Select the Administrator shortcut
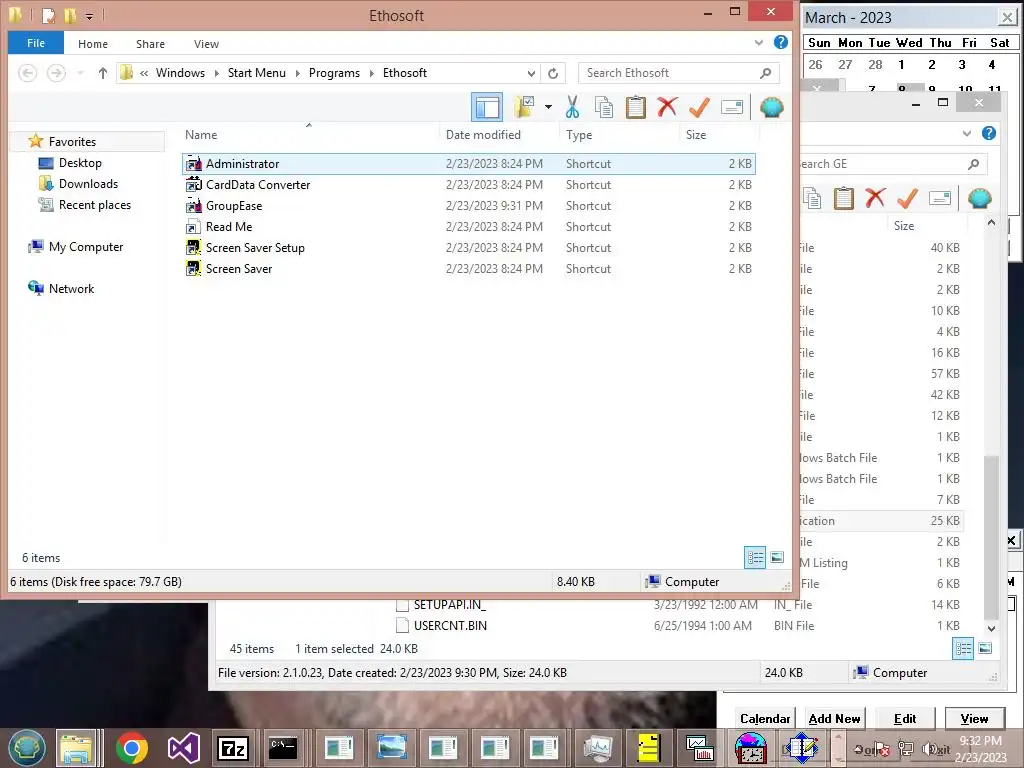This screenshot has width=1024, height=768. [x=468, y=164]
